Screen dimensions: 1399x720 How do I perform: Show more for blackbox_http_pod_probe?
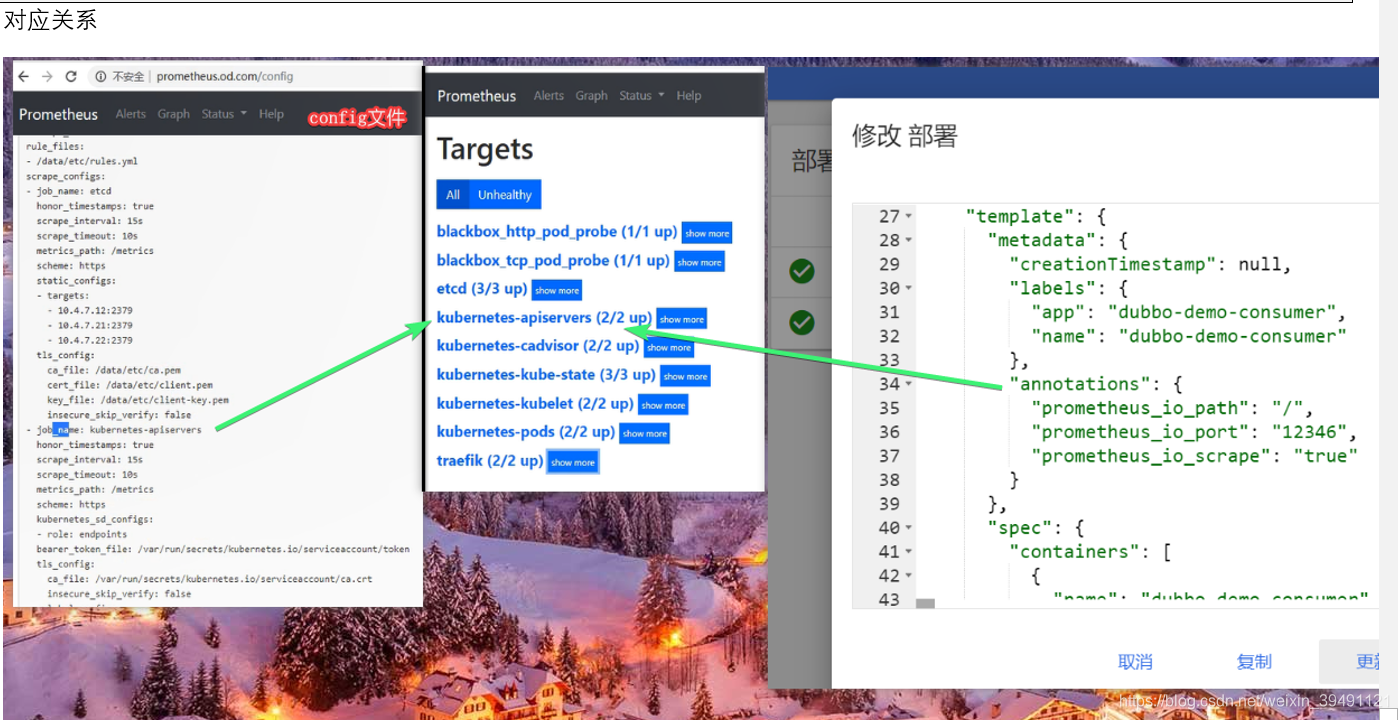pos(707,233)
